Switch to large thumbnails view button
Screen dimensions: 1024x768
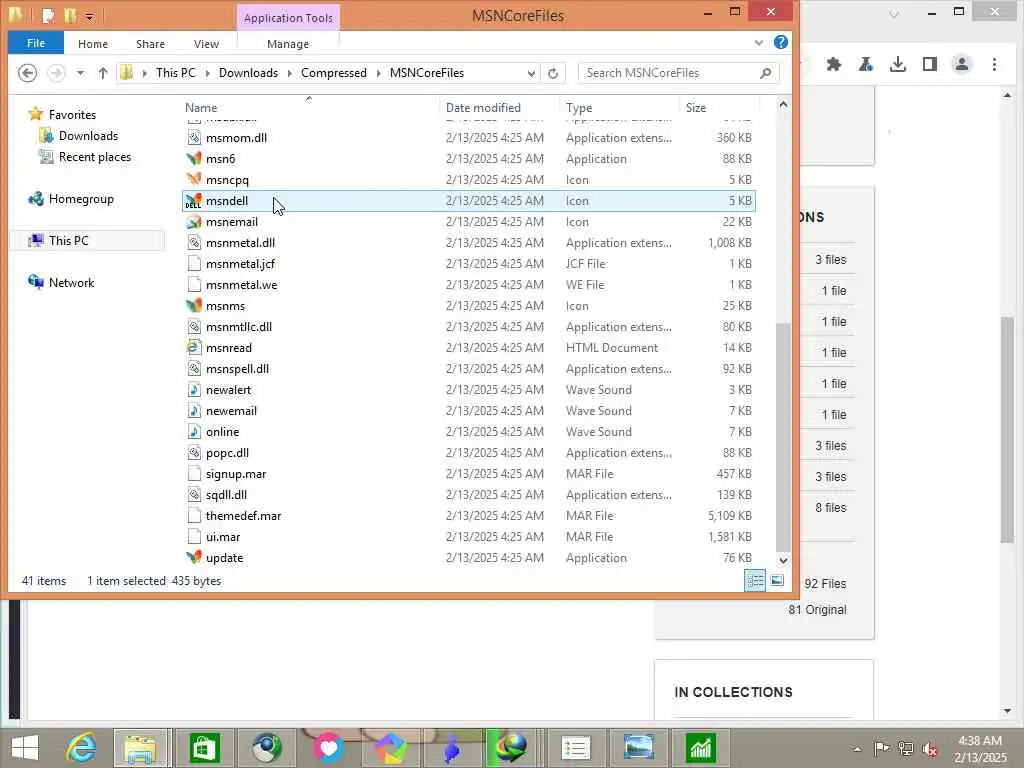pos(777,581)
